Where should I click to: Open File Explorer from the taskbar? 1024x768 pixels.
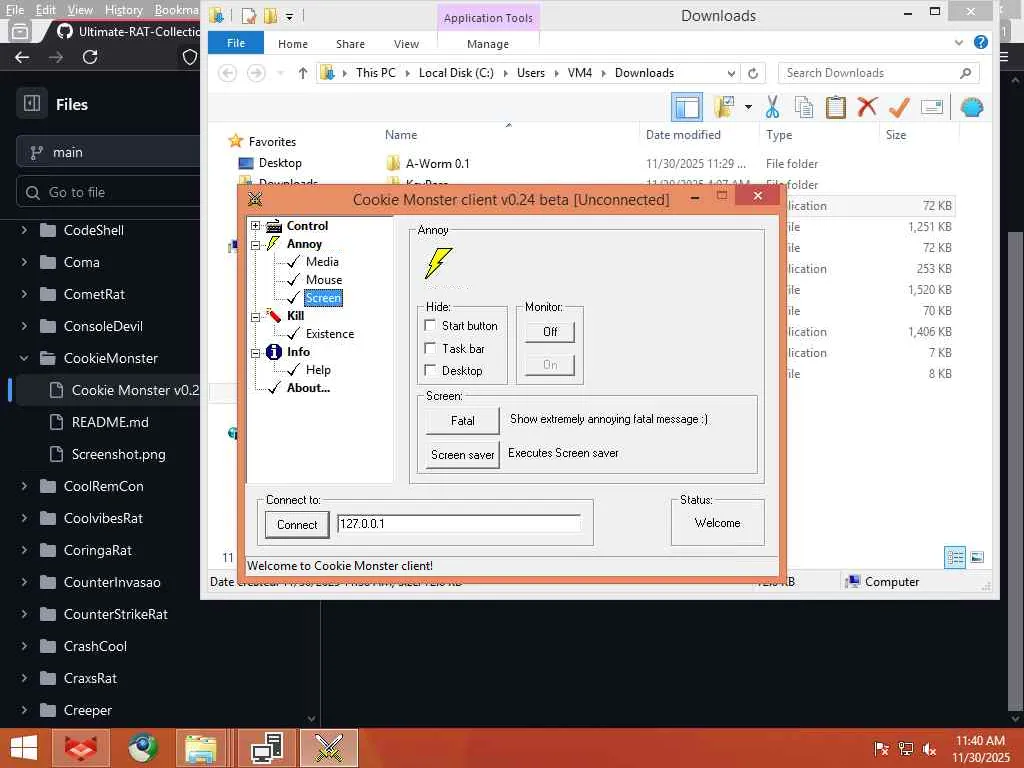[201, 748]
